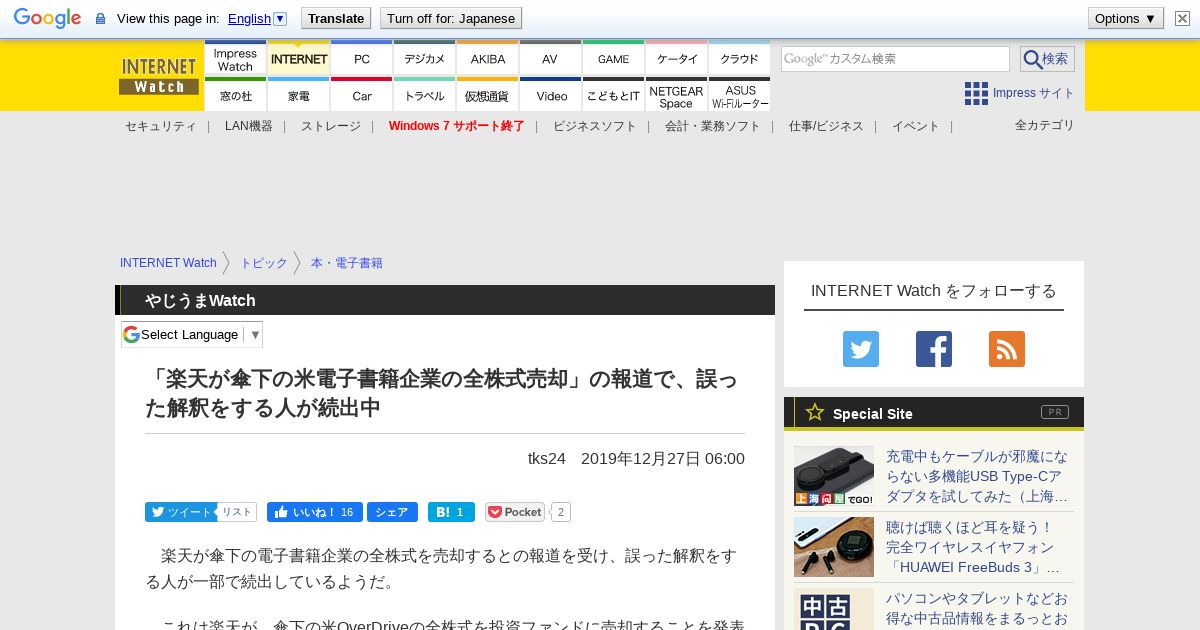Open Windows 7 サポート終了 link
Screen dimensions: 1200x630
457,126
